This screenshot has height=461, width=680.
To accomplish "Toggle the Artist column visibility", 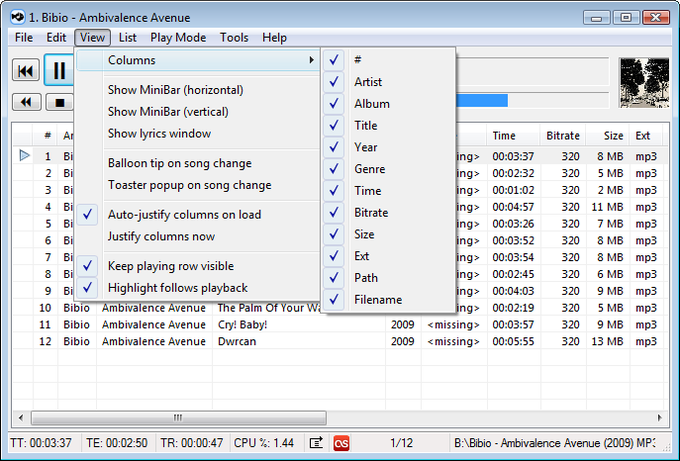I will (389, 82).
